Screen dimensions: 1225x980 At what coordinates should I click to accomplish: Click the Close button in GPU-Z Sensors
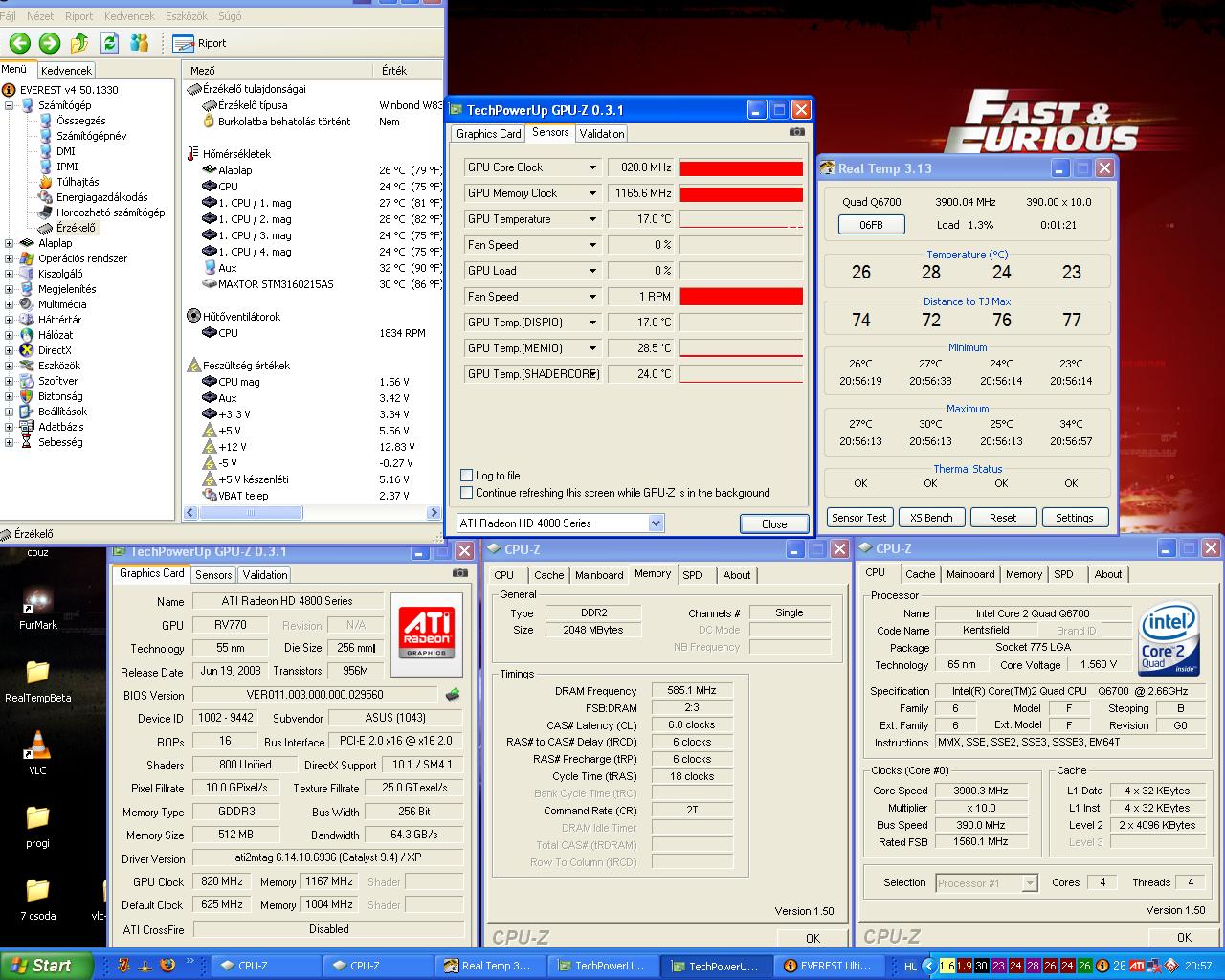coord(774,524)
